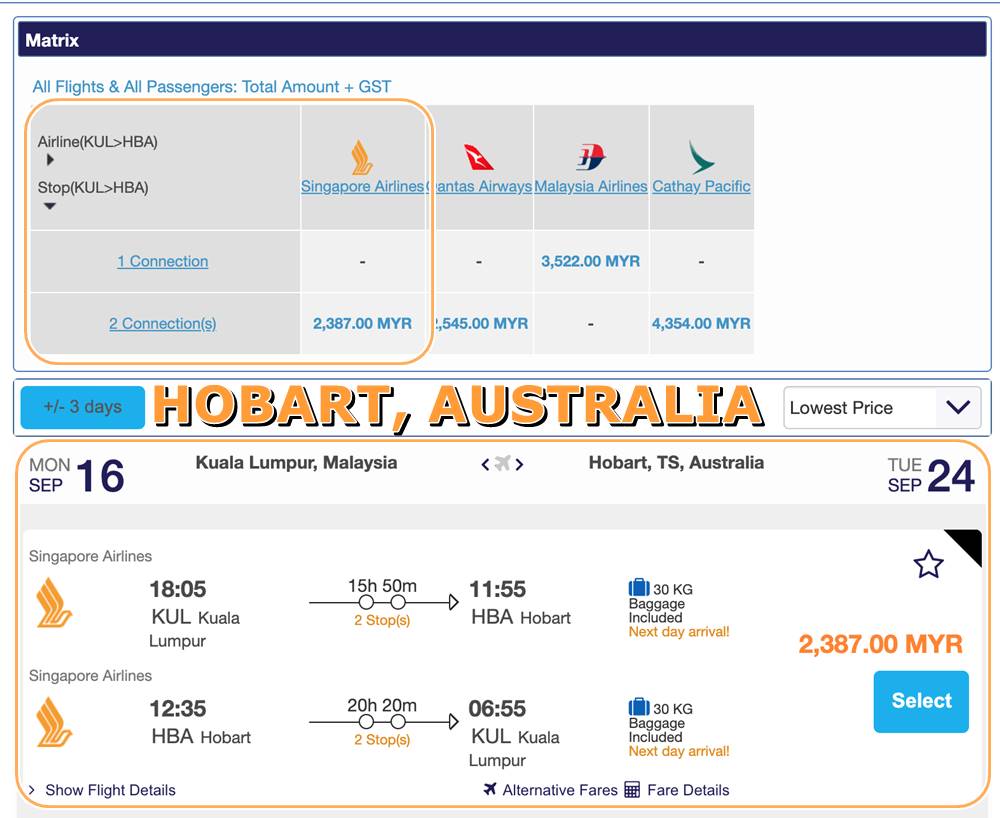The width and height of the screenshot is (1000, 818).
Task: Click baggage icon for outbound 30 KG
Action: click(638, 587)
